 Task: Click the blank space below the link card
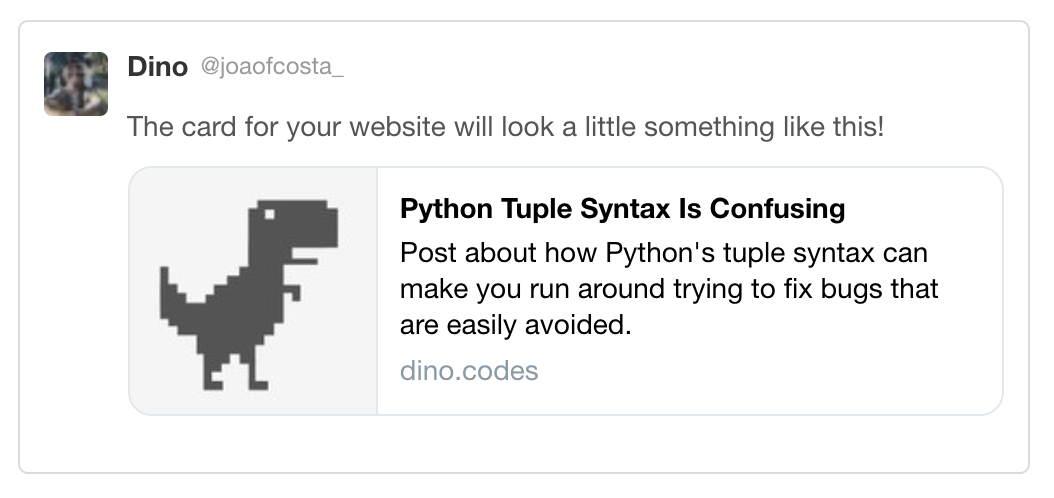click(x=524, y=444)
